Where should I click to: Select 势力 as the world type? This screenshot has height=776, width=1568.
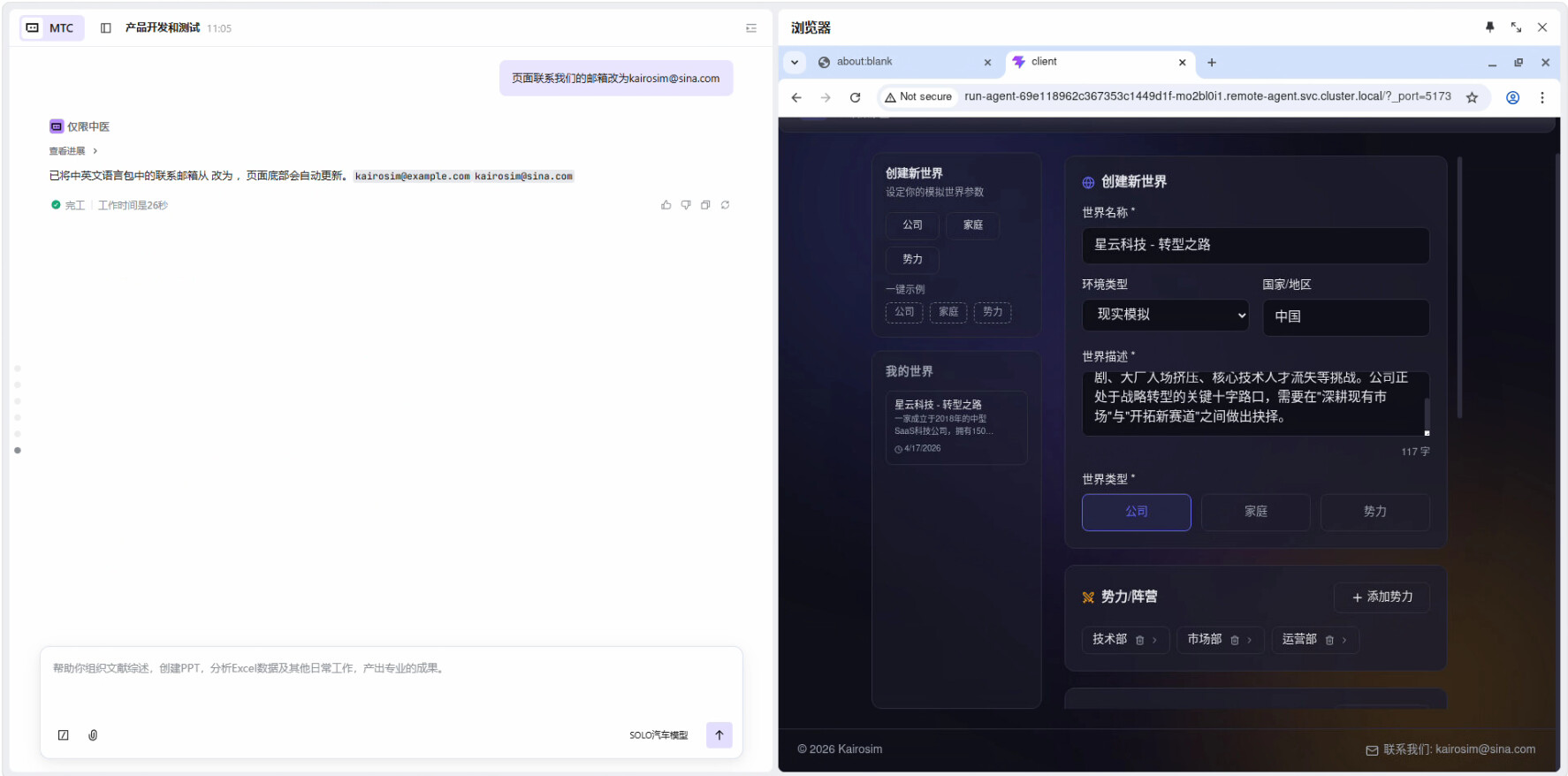[1374, 512]
